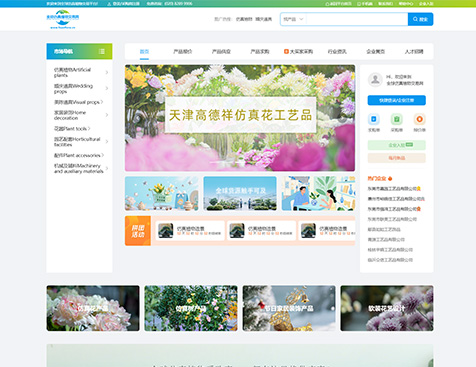The image size is (476, 367).
Task: Click the blue login/register button in the user panel
Action: tap(396, 100)
